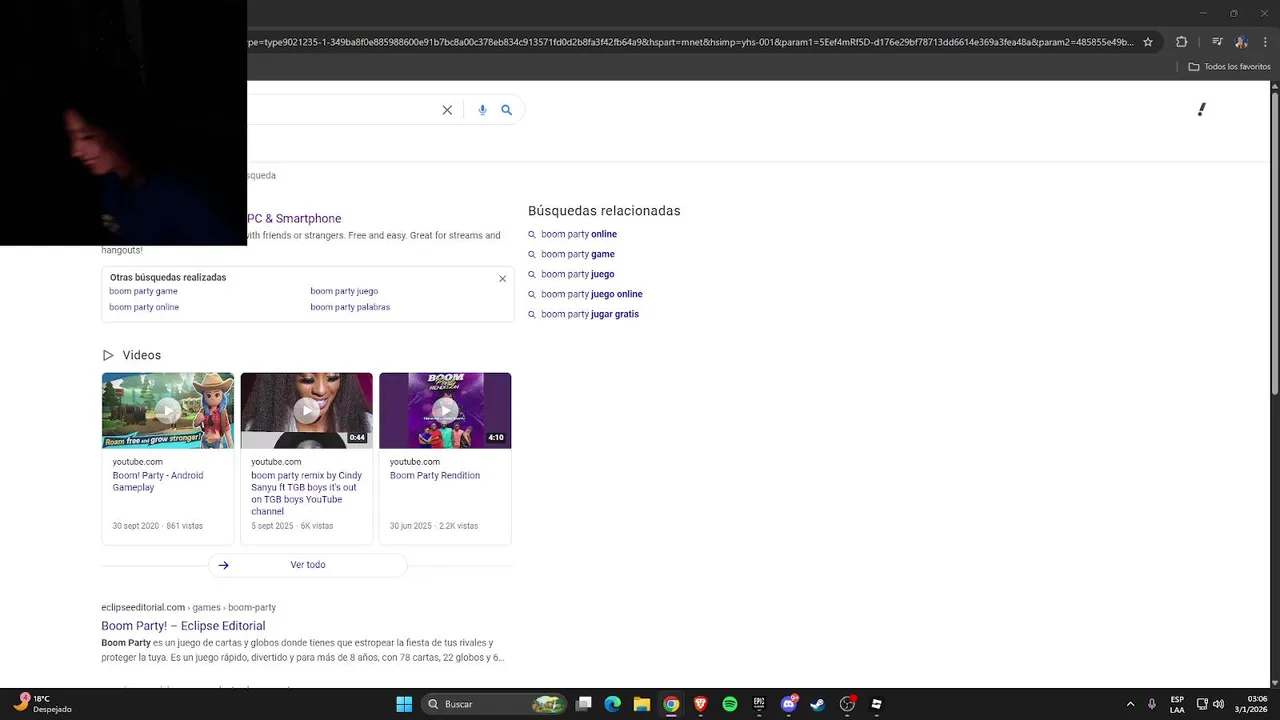Launch Brave browser from the taskbar
The height and width of the screenshot is (720, 1280).
700,704
